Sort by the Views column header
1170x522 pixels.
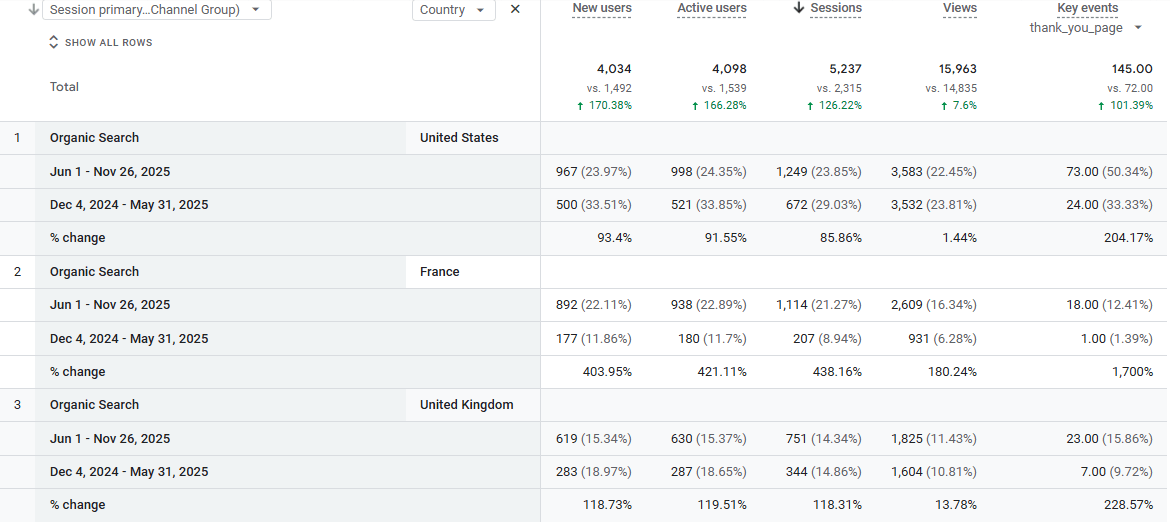point(959,8)
